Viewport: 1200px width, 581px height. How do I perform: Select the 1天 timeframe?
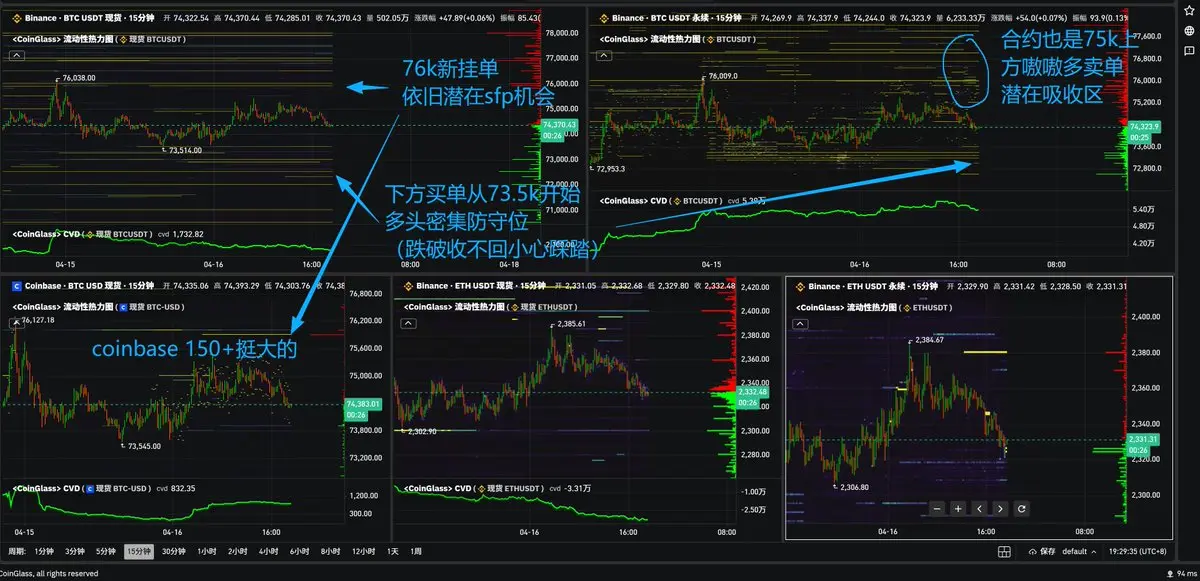pos(392,551)
